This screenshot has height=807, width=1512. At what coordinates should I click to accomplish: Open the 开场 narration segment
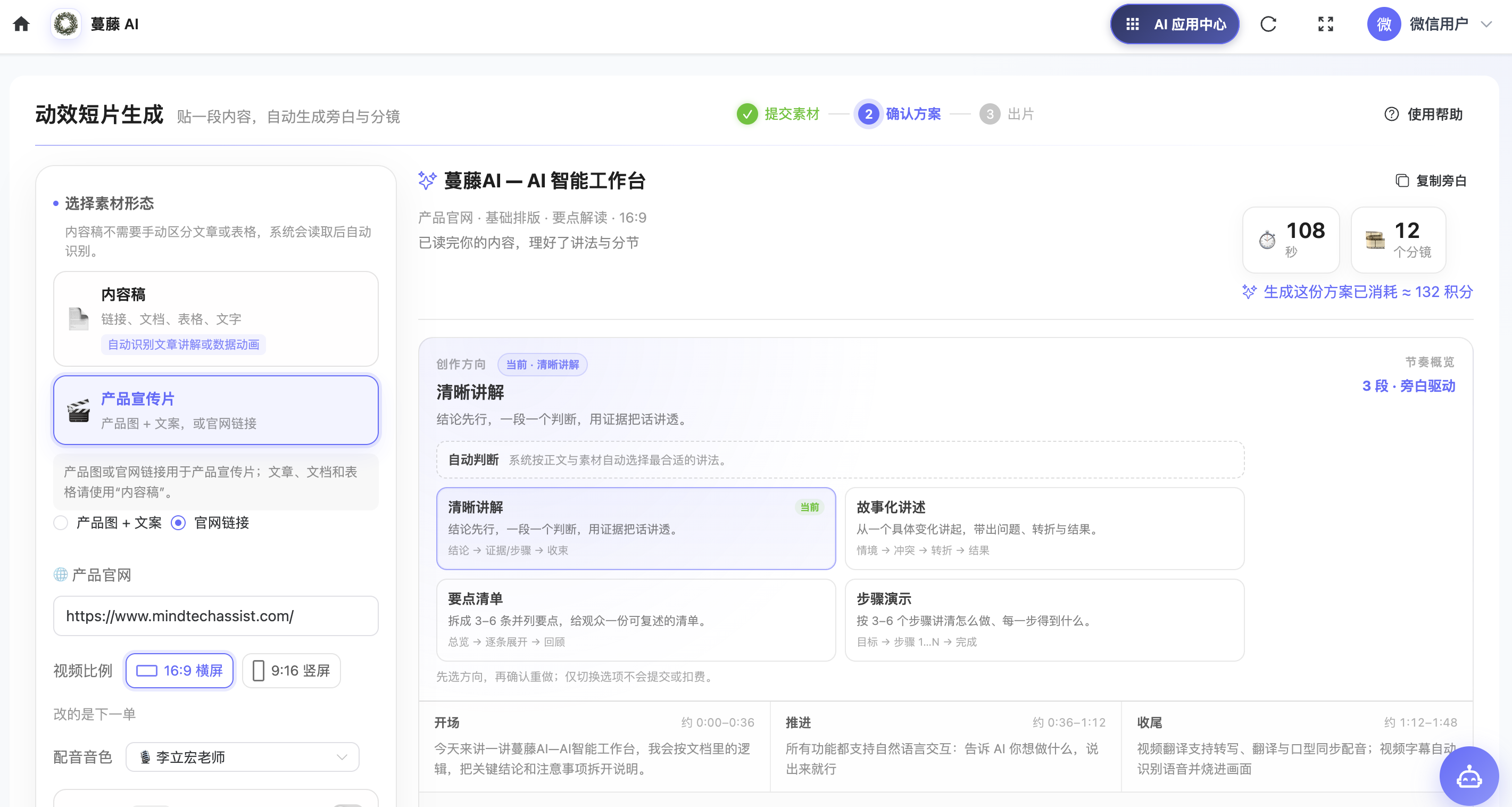click(594, 746)
